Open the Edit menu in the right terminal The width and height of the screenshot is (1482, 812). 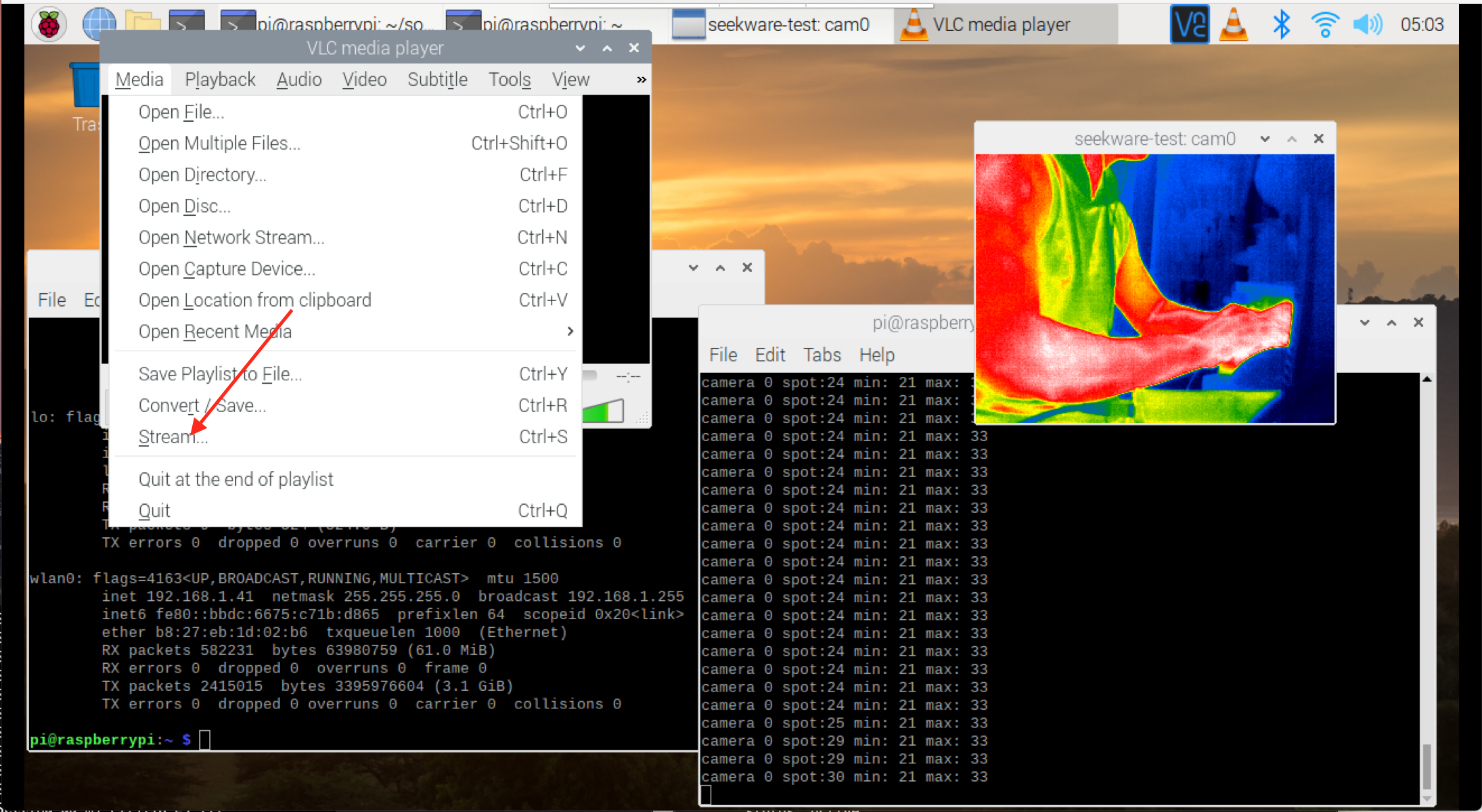pyautogui.click(x=770, y=355)
